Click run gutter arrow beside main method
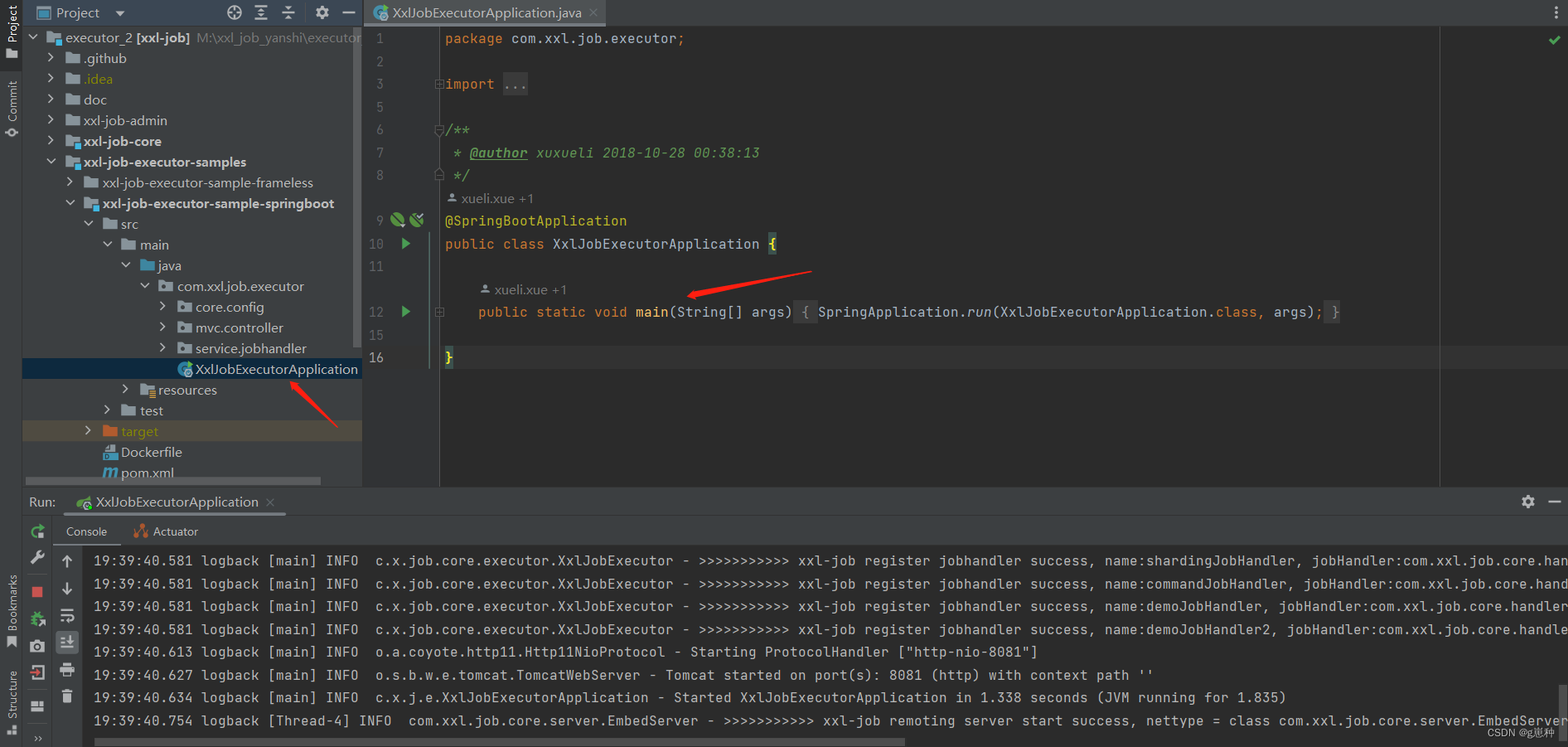This screenshot has height=747, width=1568. point(406,312)
